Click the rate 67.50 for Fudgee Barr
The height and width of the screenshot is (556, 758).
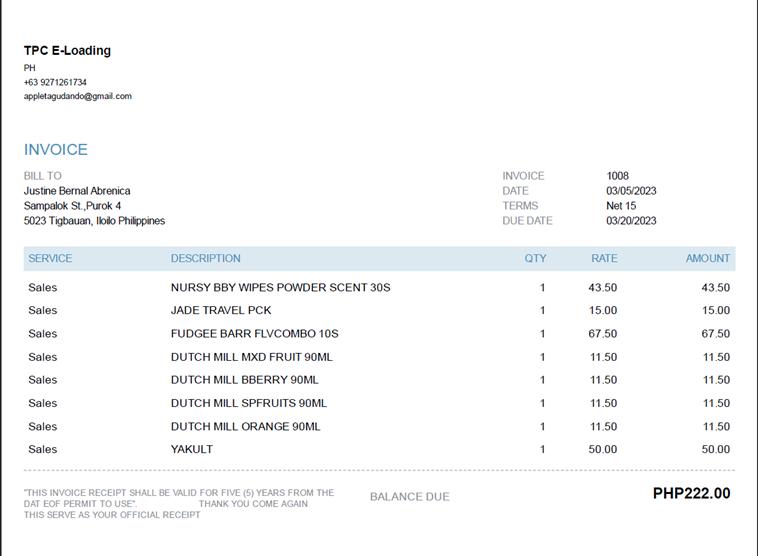point(602,334)
